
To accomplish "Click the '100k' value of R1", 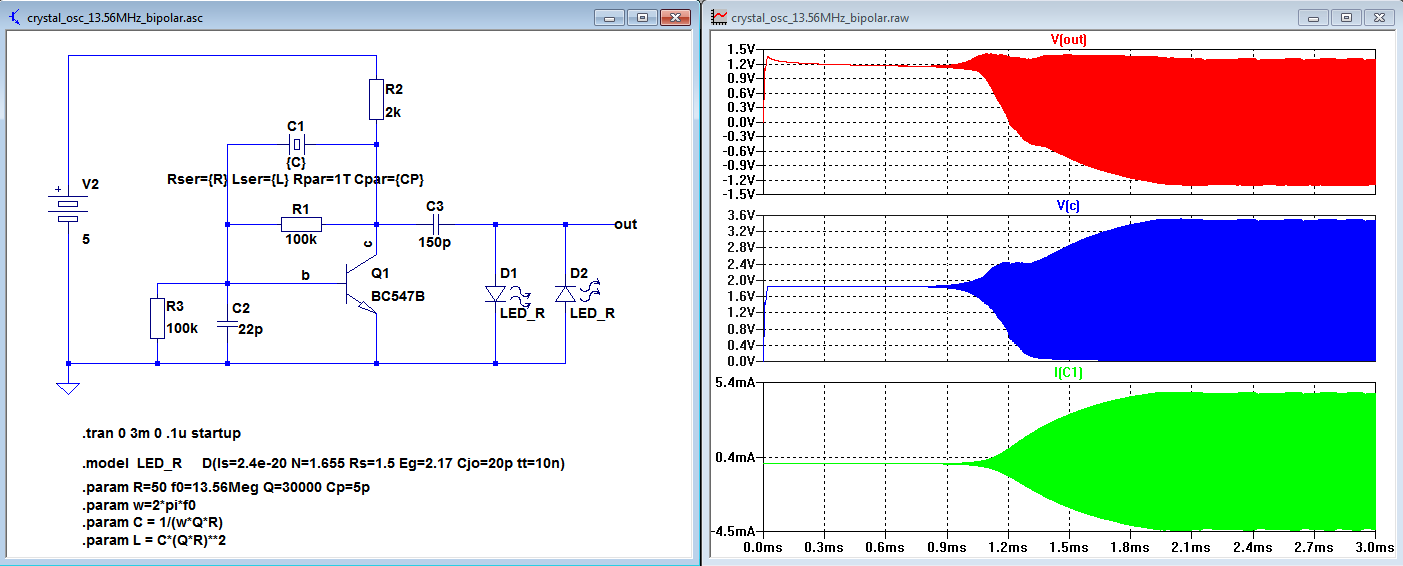I will tap(301, 240).
